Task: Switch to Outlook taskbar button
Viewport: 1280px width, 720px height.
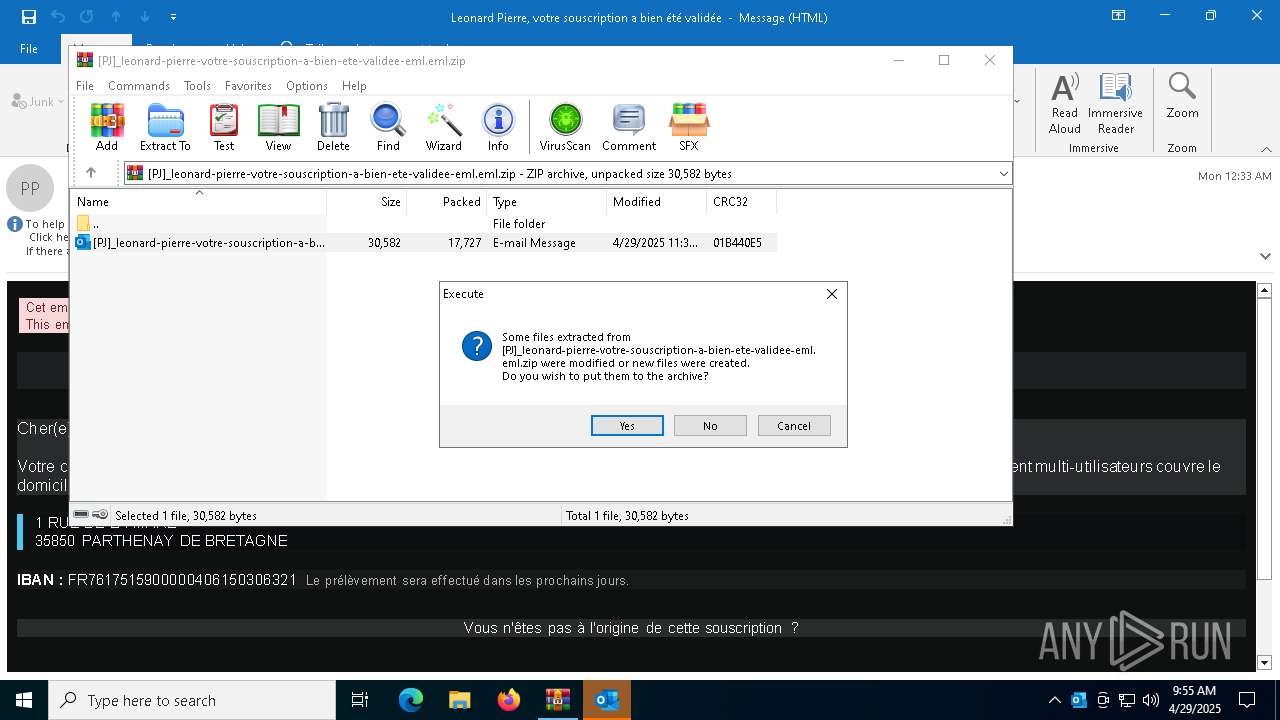Action: (x=606, y=700)
